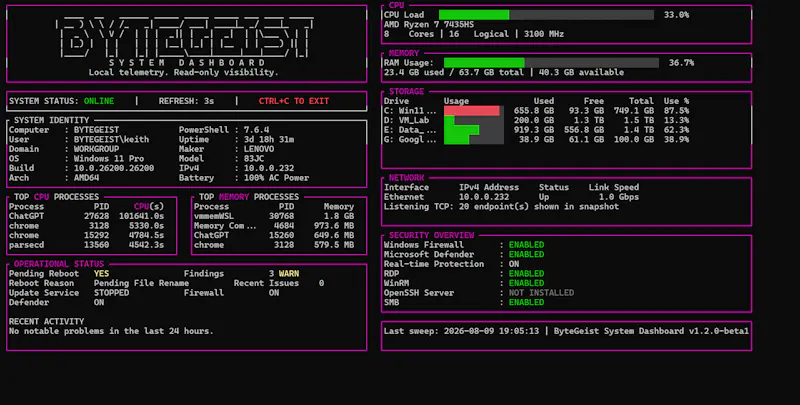Click the E: drive used value 919.3 GB
This screenshot has height=405, width=800.
click(534, 130)
